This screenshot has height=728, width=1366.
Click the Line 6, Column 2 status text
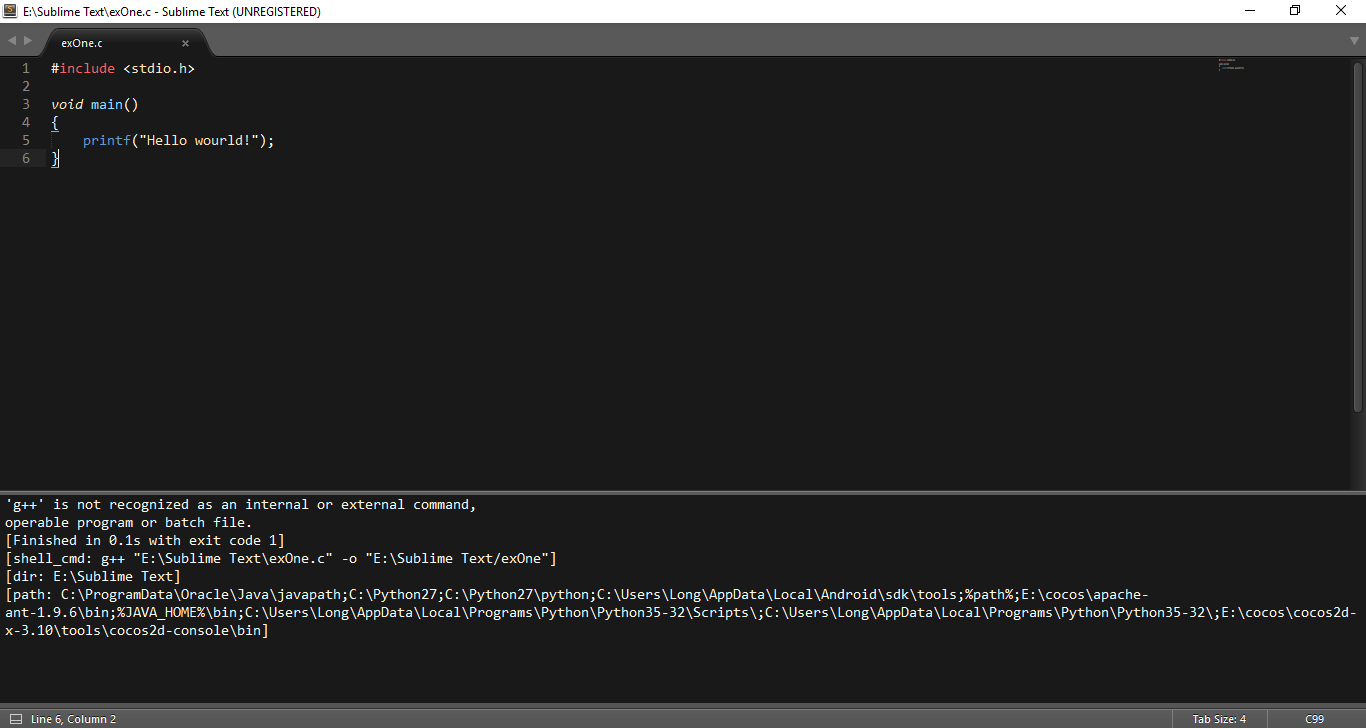coord(73,719)
